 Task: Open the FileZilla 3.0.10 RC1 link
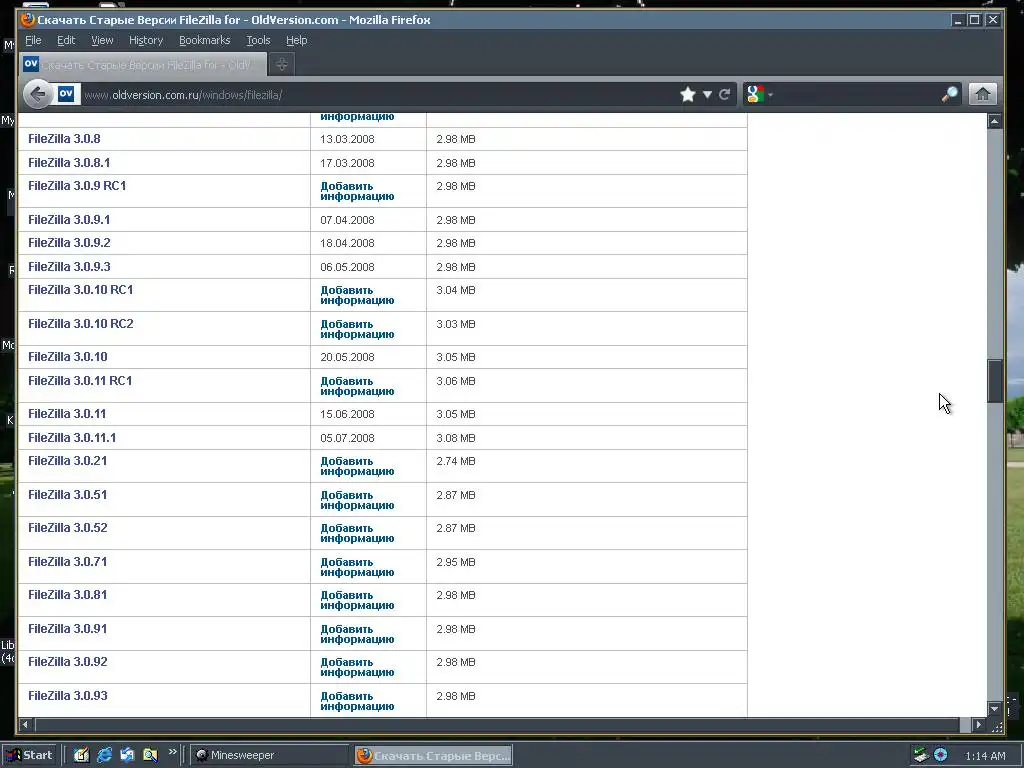pyautogui.click(x=80, y=289)
